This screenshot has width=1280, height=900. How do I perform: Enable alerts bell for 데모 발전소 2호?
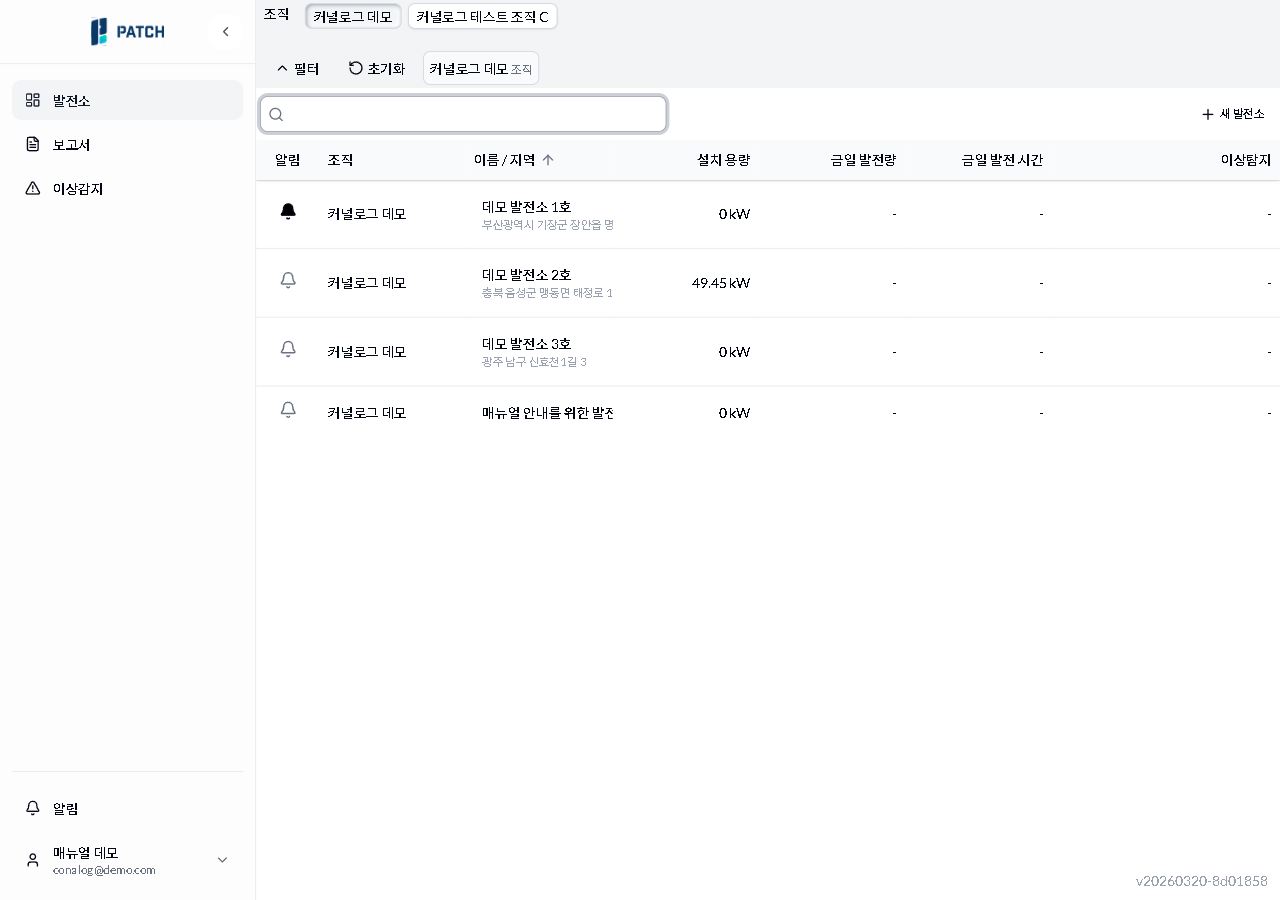point(288,280)
